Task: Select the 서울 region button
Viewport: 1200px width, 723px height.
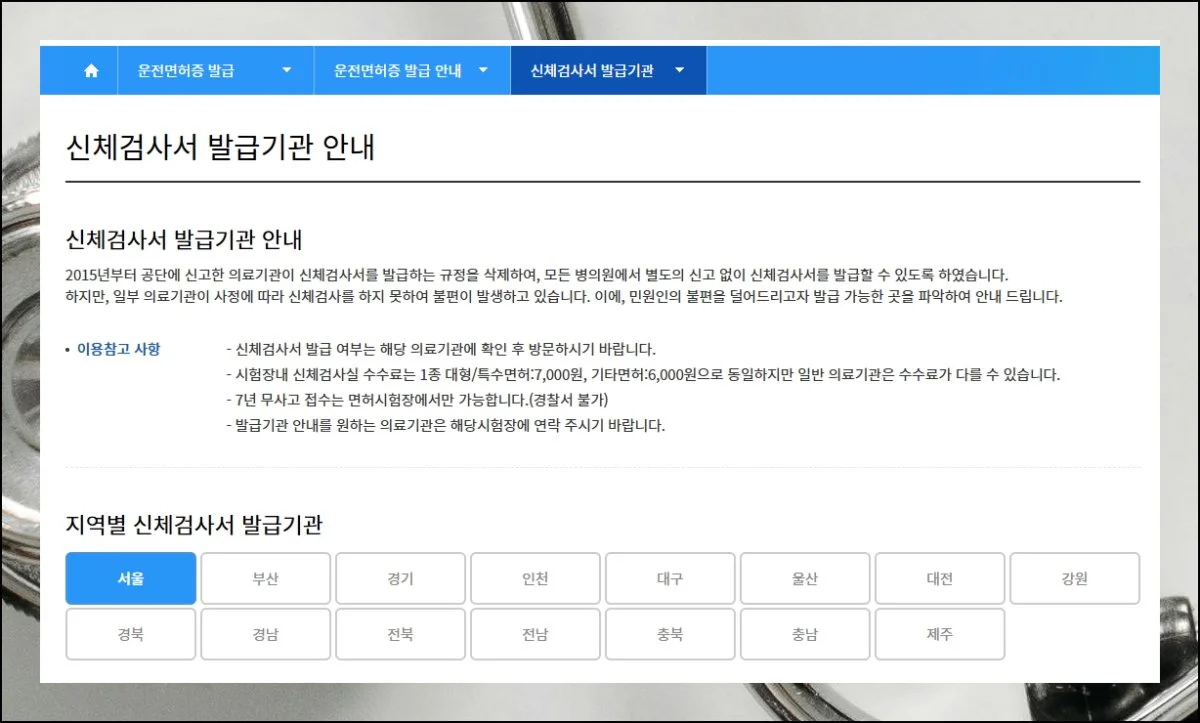Action: coord(130,579)
